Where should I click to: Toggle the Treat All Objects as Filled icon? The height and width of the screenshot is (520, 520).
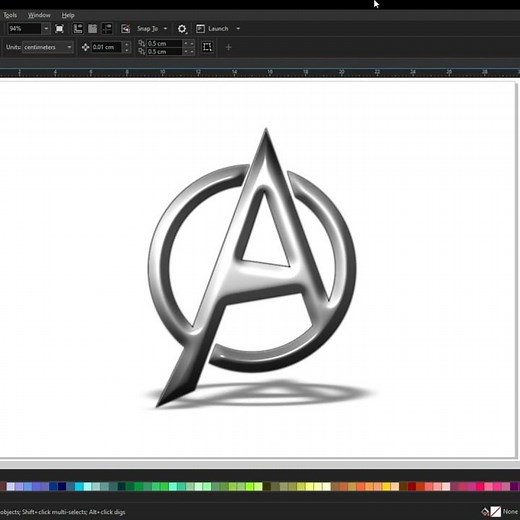[x=207, y=47]
